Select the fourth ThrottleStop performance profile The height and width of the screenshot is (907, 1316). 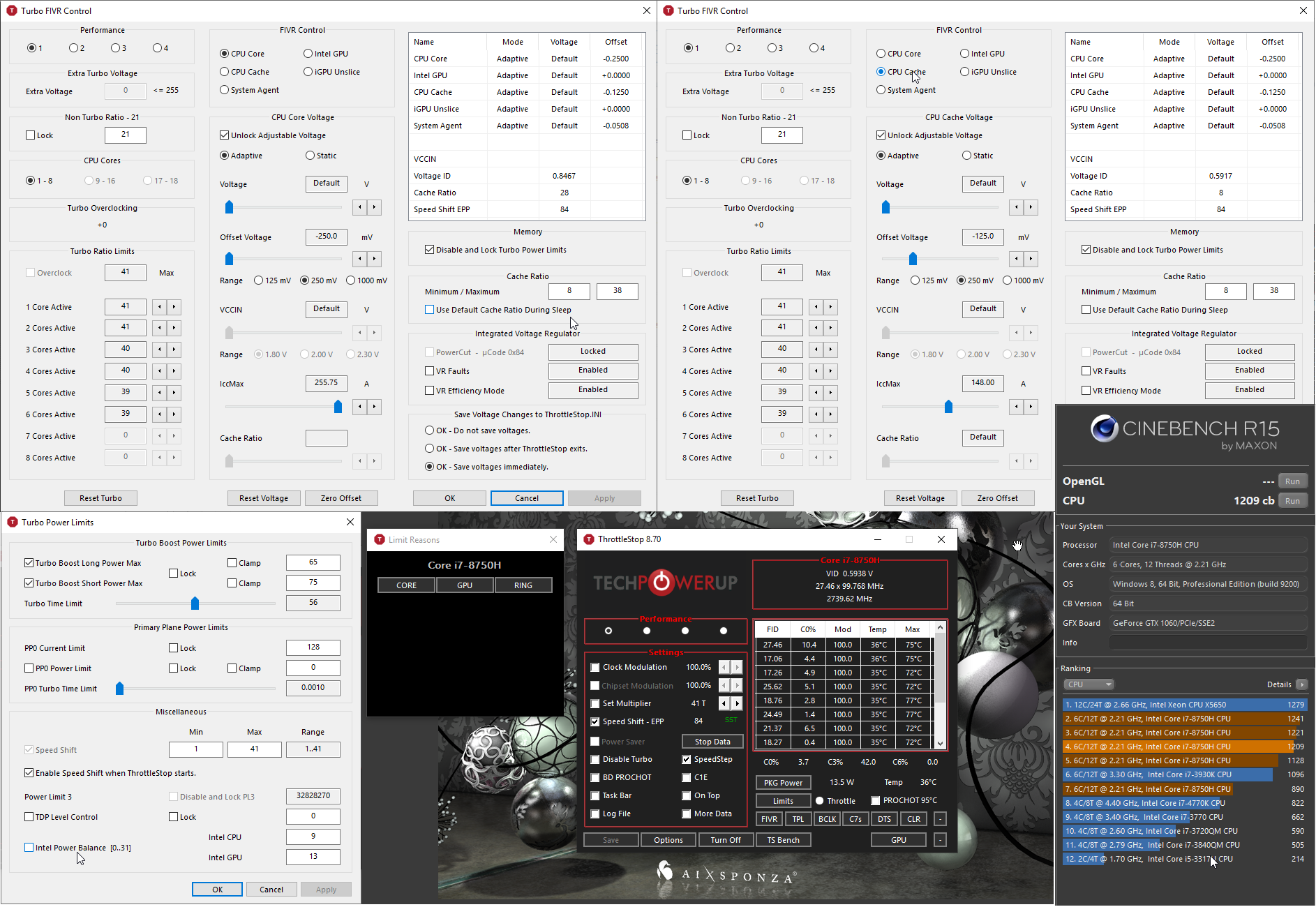coord(724,631)
